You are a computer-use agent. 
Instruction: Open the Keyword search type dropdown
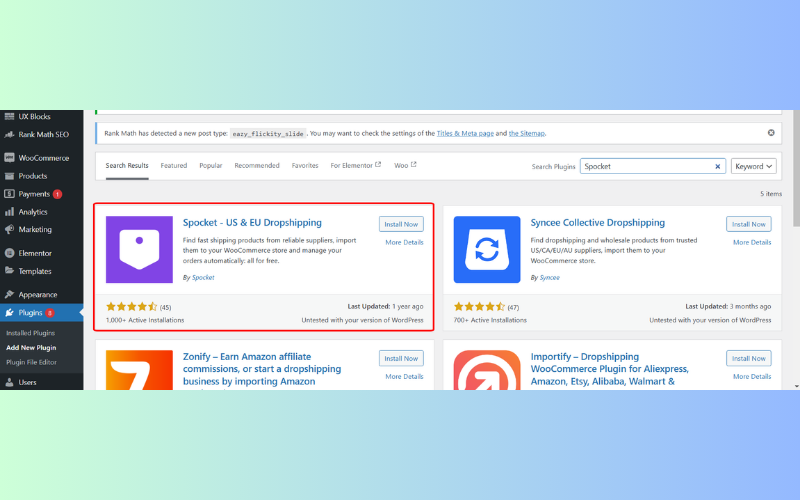pos(754,166)
